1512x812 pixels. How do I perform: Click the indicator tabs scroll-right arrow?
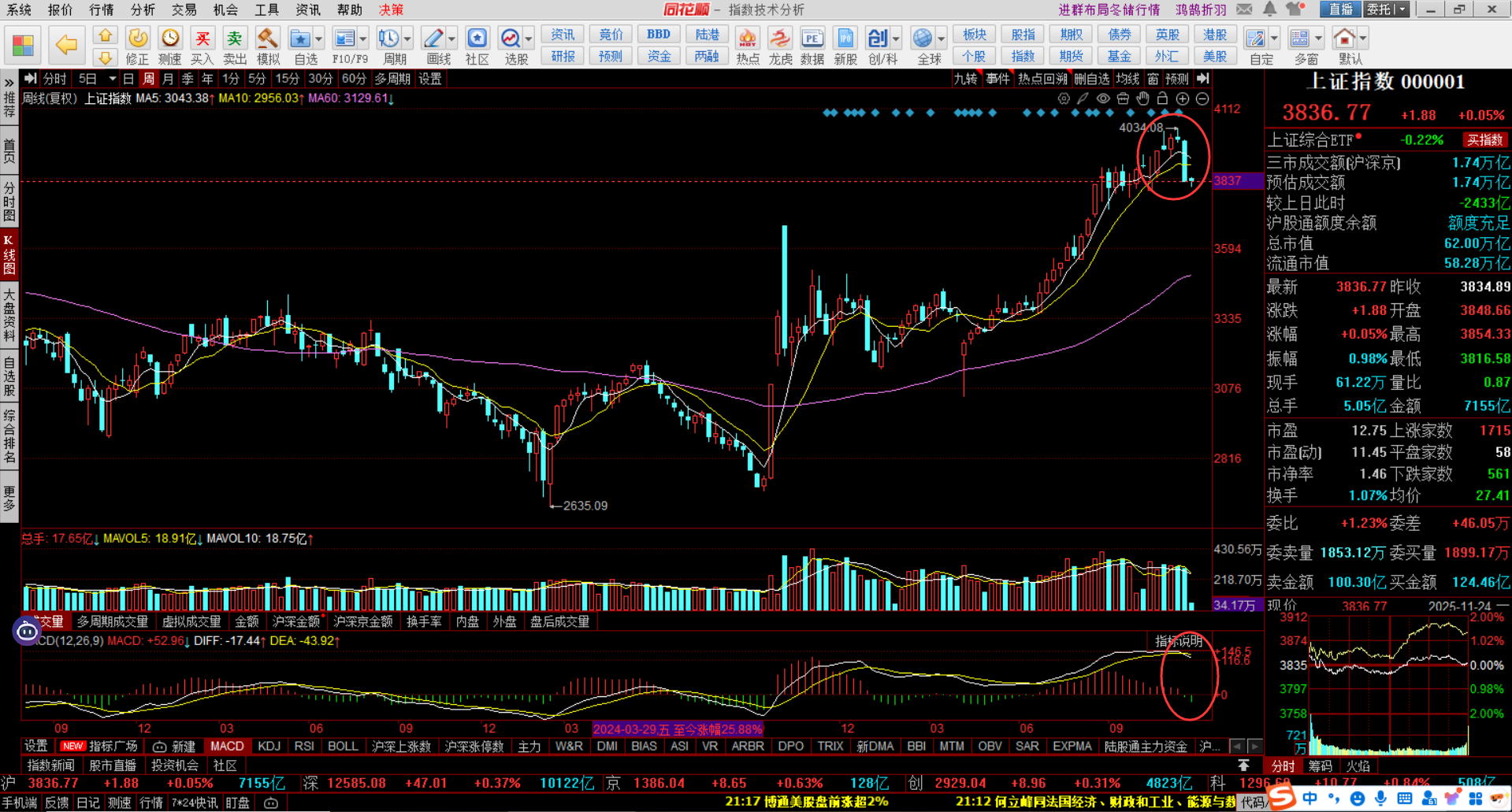pos(1254,746)
